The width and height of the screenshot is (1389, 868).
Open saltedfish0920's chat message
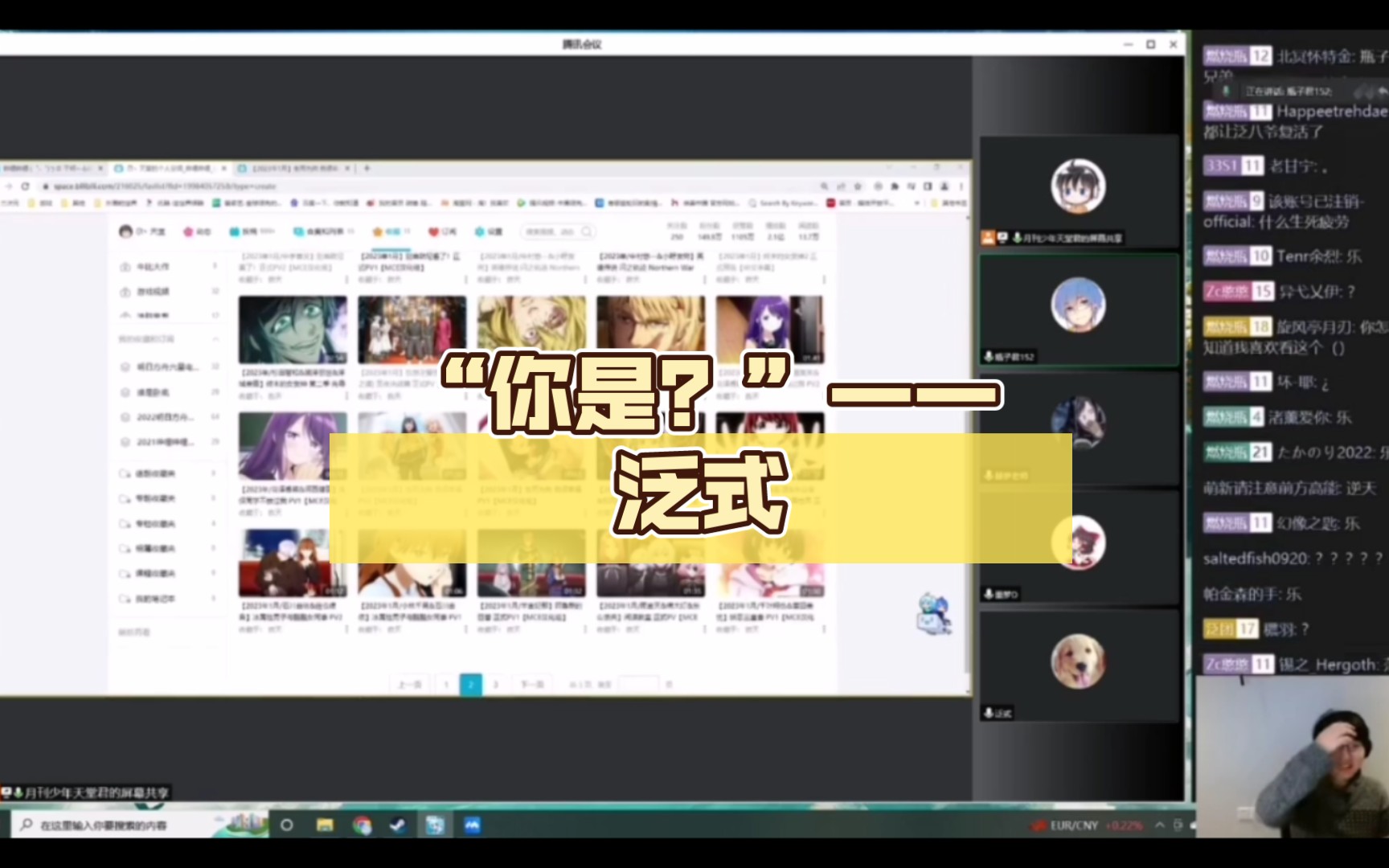click(1293, 558)
